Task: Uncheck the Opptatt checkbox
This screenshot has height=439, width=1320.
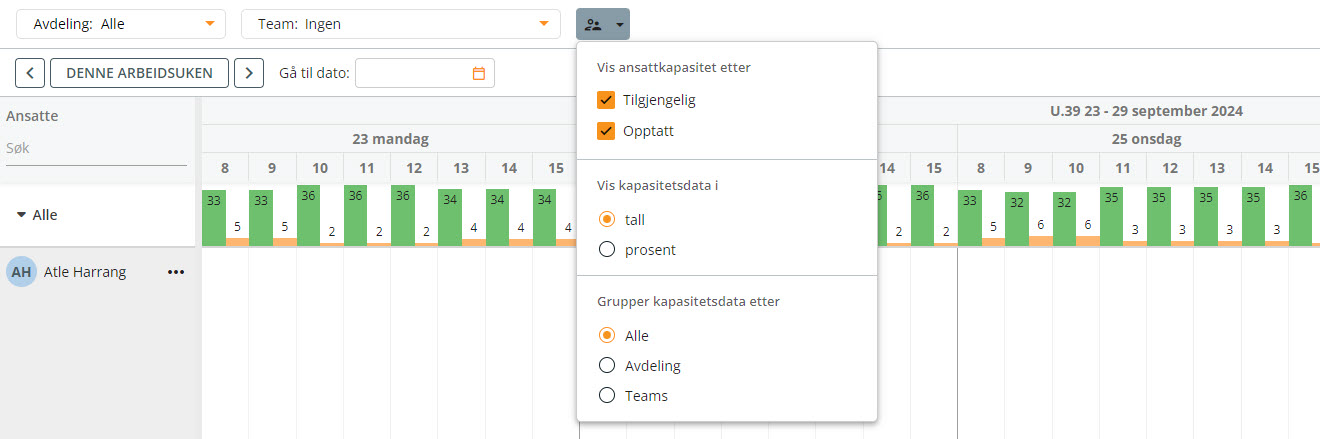Action: 605,131
